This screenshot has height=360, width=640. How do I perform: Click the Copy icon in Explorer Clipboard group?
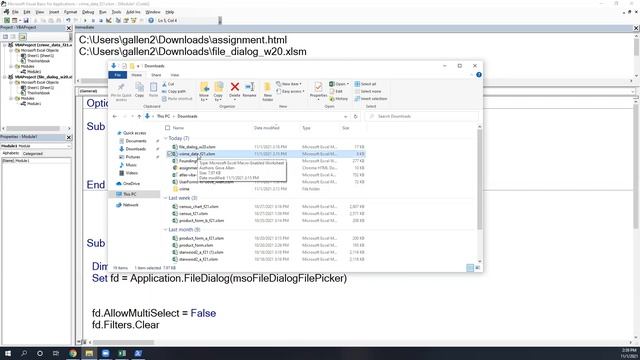point(140,87)
